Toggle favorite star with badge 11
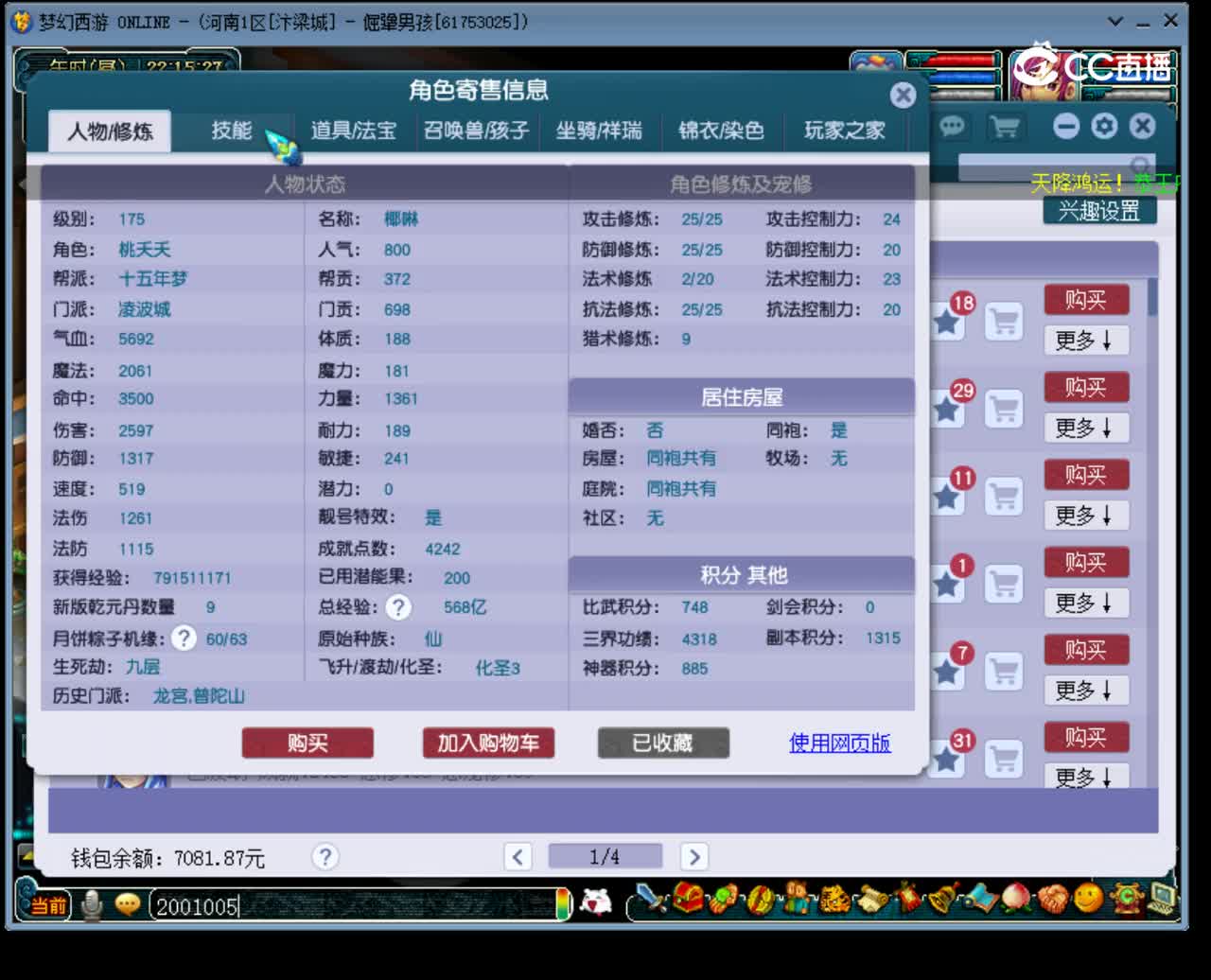1211x980 pixels. pos(946,498)
